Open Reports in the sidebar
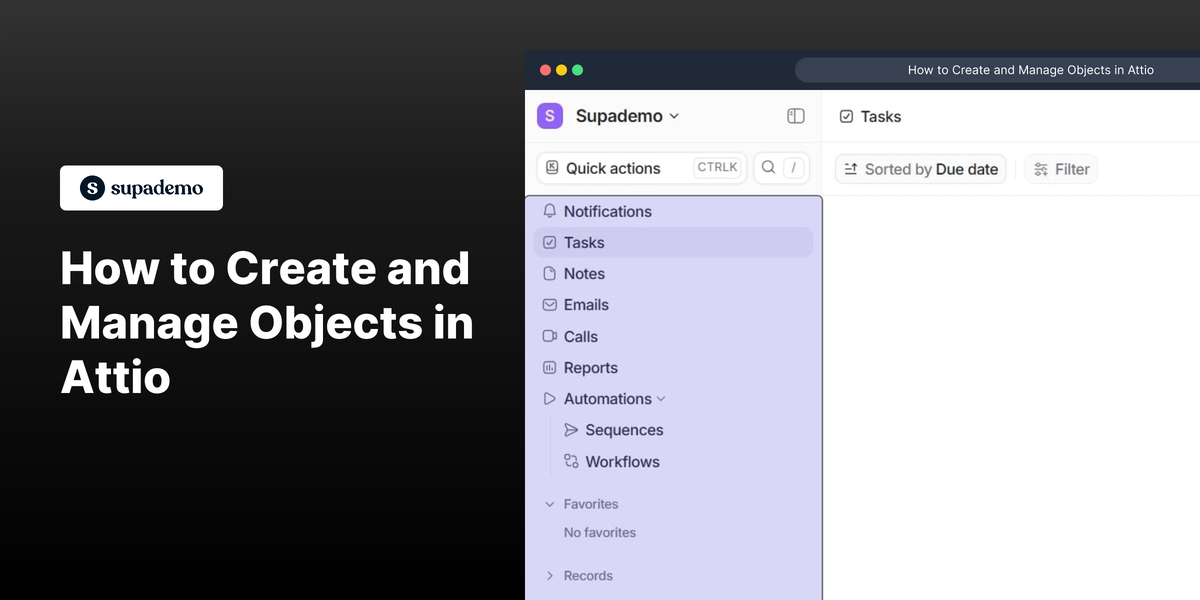 pos(674,367)
